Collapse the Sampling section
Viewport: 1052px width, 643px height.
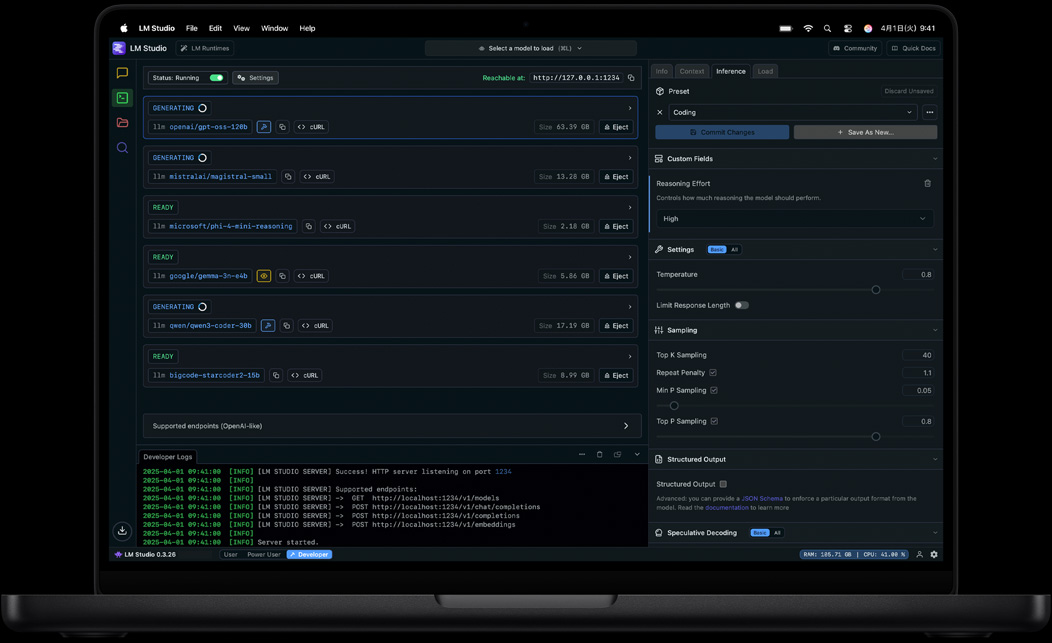click(934, 330)
